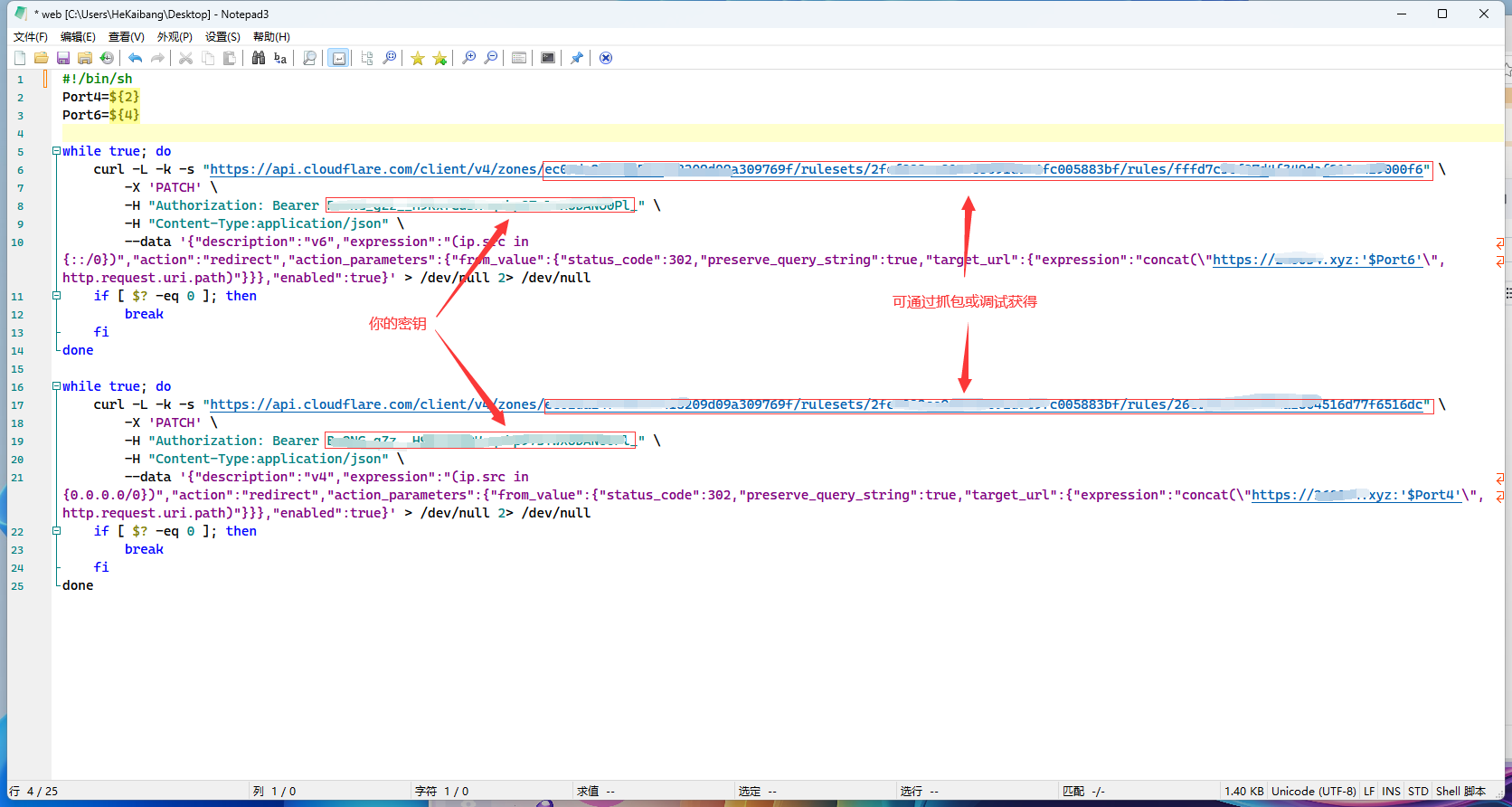This screenshot has width=1512, height=807.
Task: Open the 编辑(E) menu
Action: coord(78,36)
